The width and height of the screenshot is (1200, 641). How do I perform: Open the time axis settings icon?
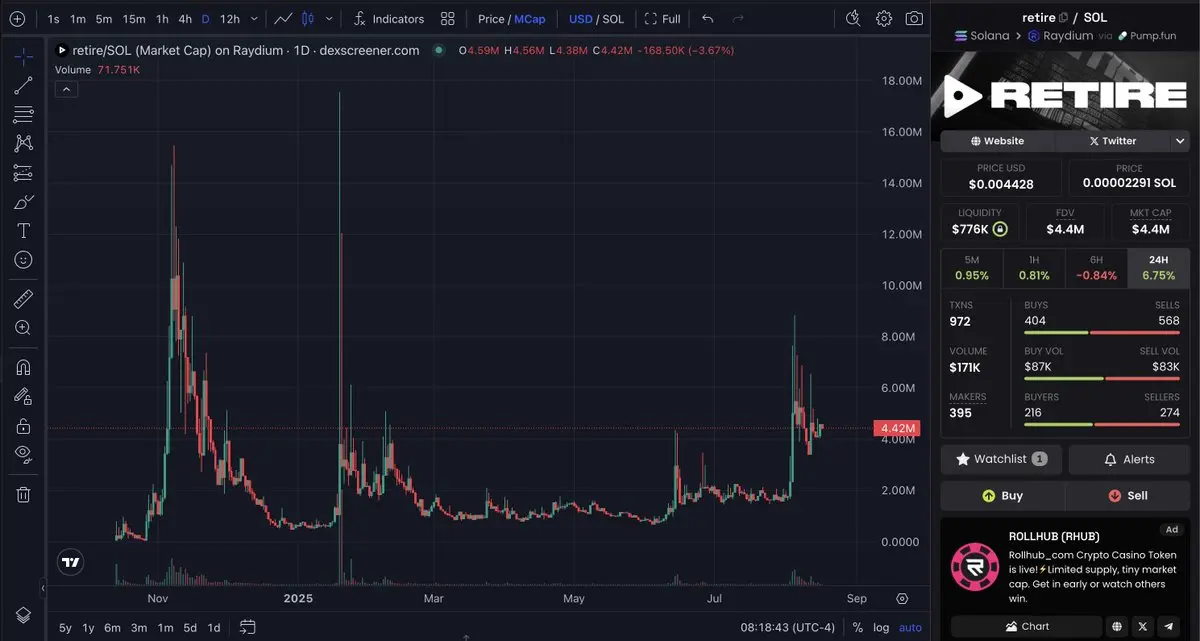click(x=902, y=599)
